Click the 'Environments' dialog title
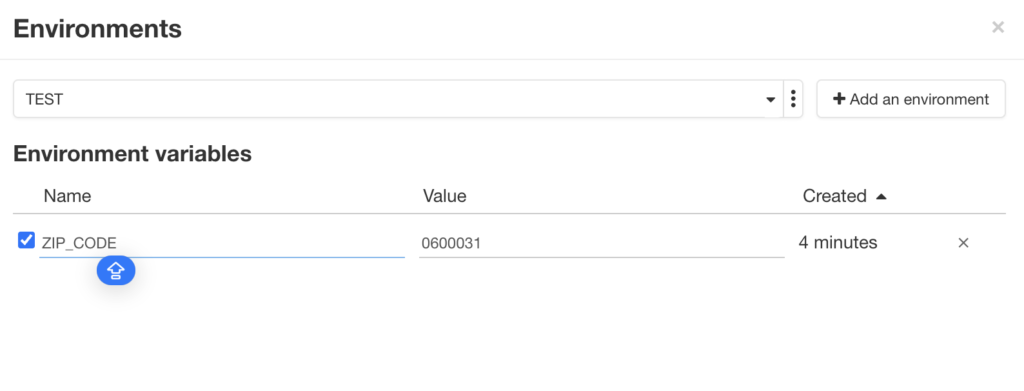This screenshot has width=1024, height=391. (x=97, y=29)
